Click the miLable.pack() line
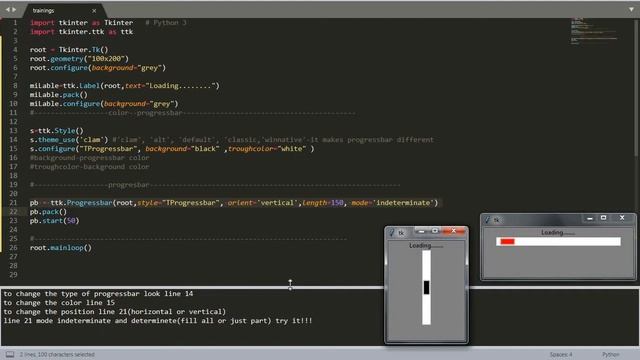Screen dimensions: 640x360 click(59, 95)
